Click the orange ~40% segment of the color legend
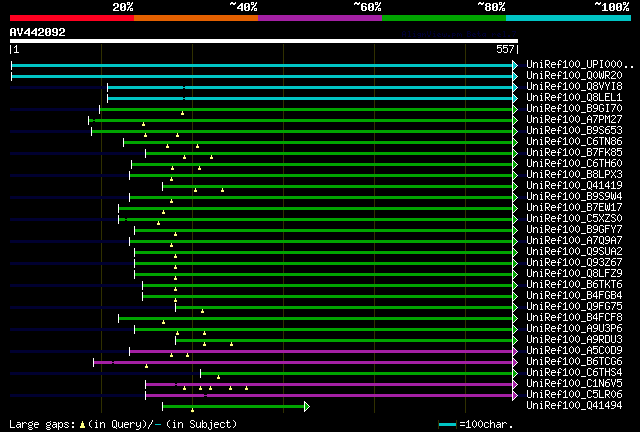Viewport: 640px width, 432px height. [196, 18]
